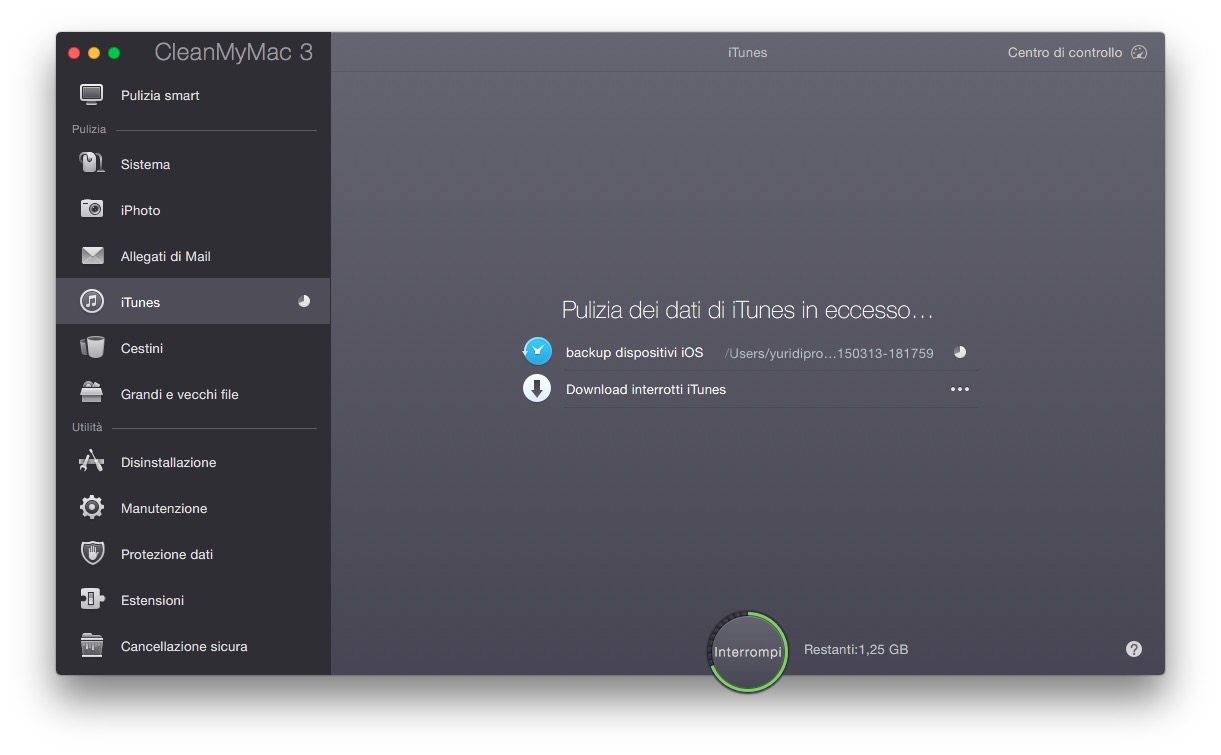Click the /Users/yuridipro path text
This screenshot has height=755, width=1221.
(x=829, y=353)
